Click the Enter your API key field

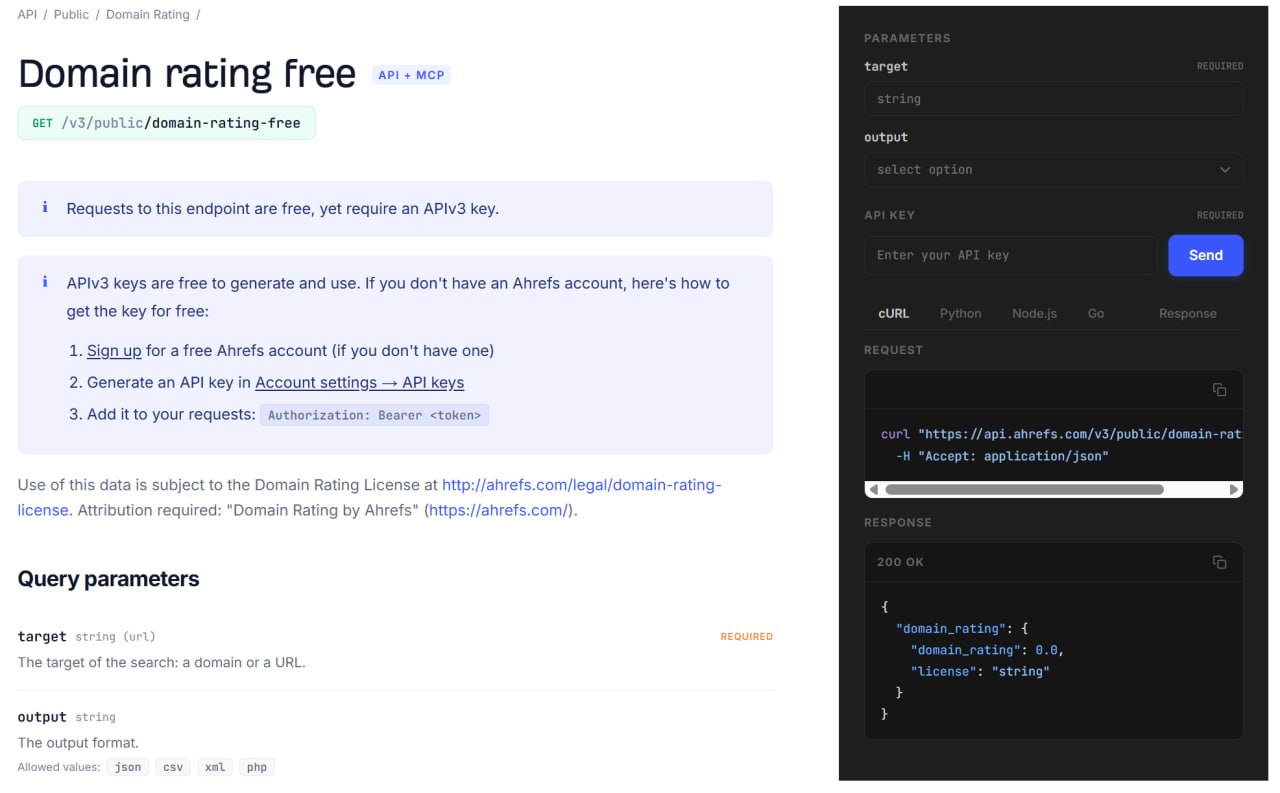pyautogui.click(x=1011, y=255)
